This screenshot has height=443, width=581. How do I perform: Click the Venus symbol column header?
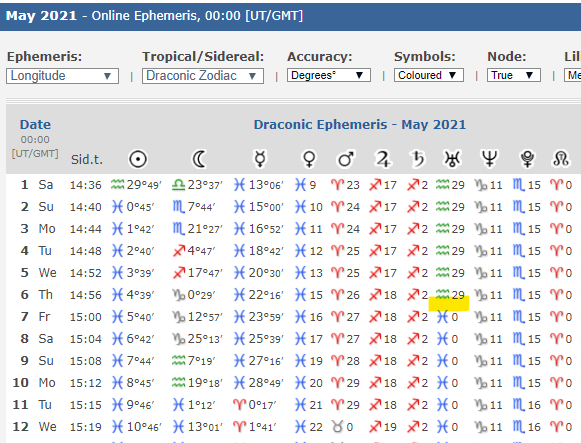pos(309,159)
